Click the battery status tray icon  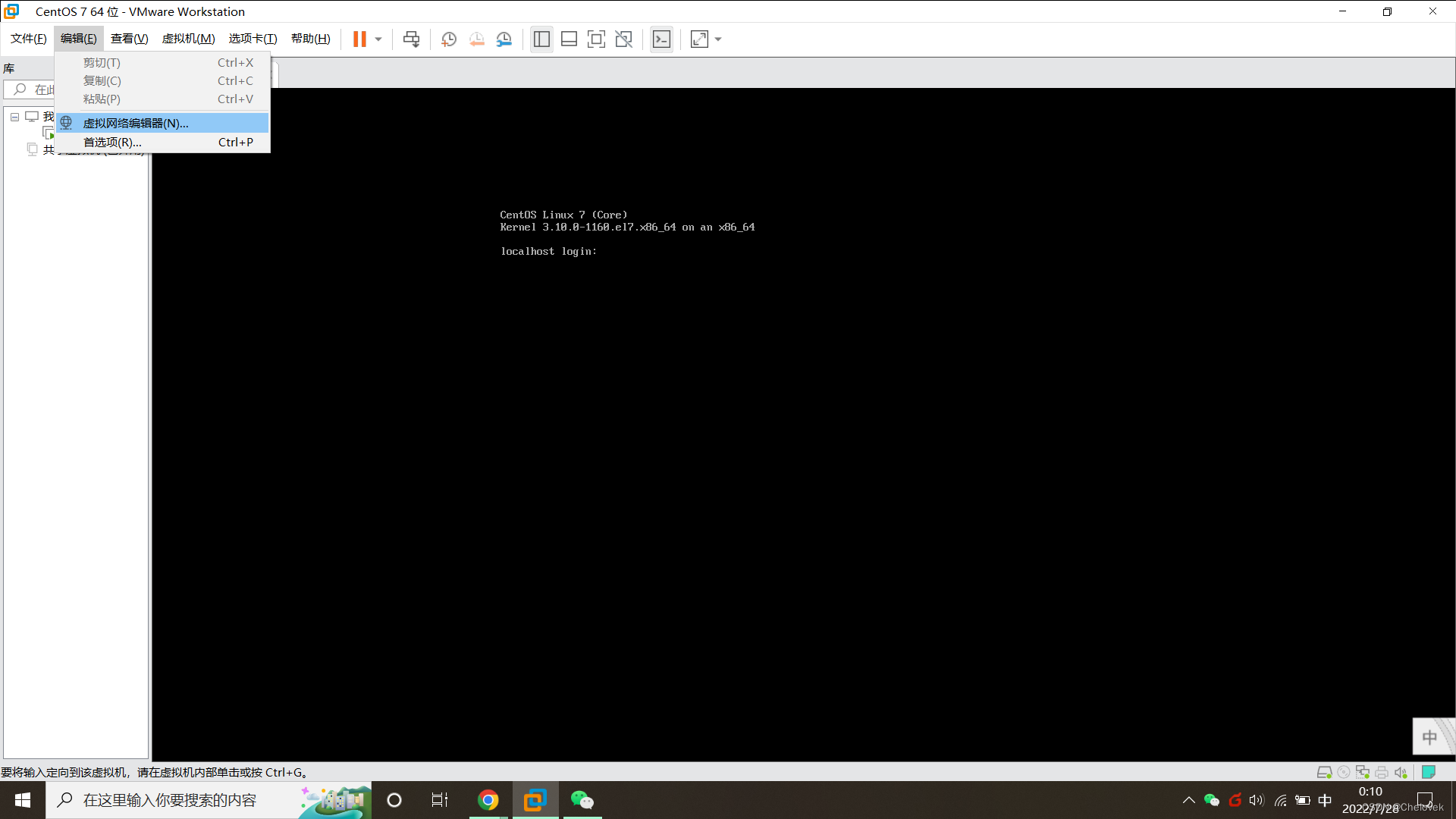pos(1303,800)
